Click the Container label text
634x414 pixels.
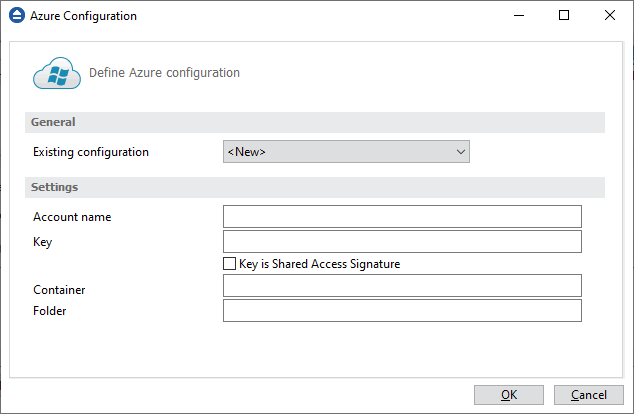tap(59, 290)
